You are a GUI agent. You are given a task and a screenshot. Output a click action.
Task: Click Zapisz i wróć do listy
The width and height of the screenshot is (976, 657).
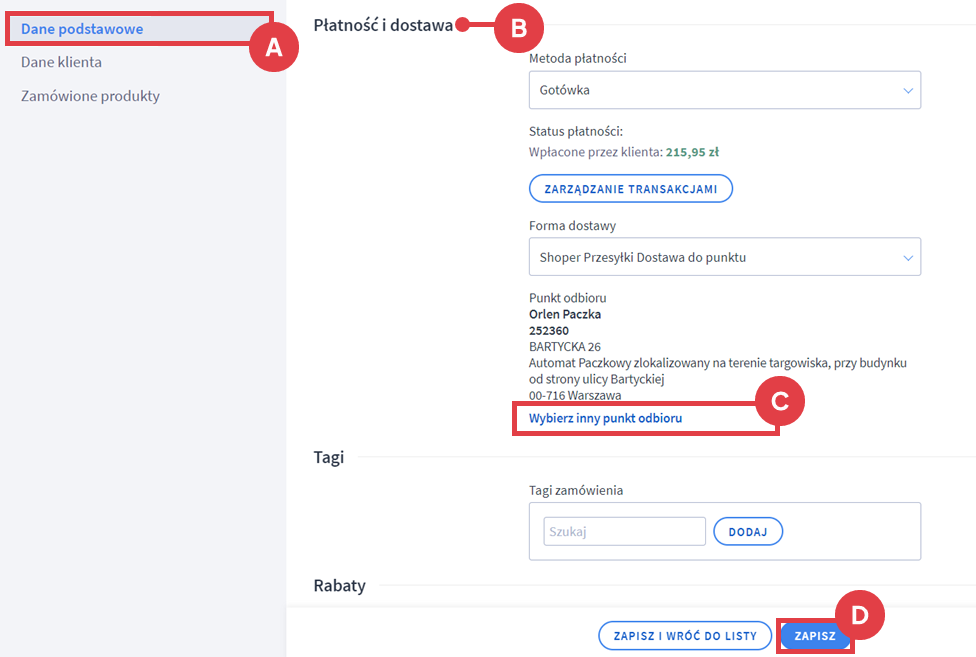coord(685,636)
